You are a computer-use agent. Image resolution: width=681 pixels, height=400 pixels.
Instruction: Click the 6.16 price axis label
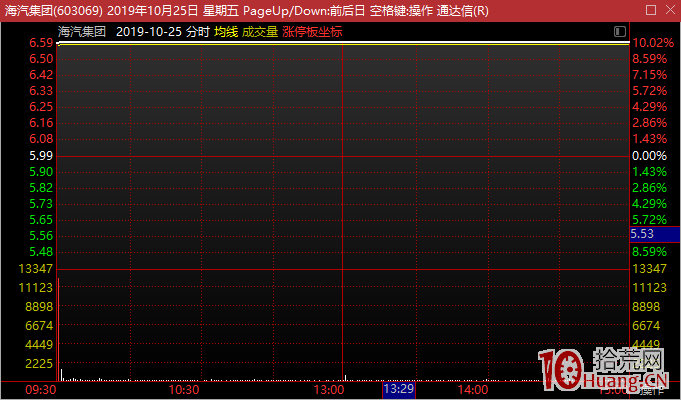pos(41,123)
